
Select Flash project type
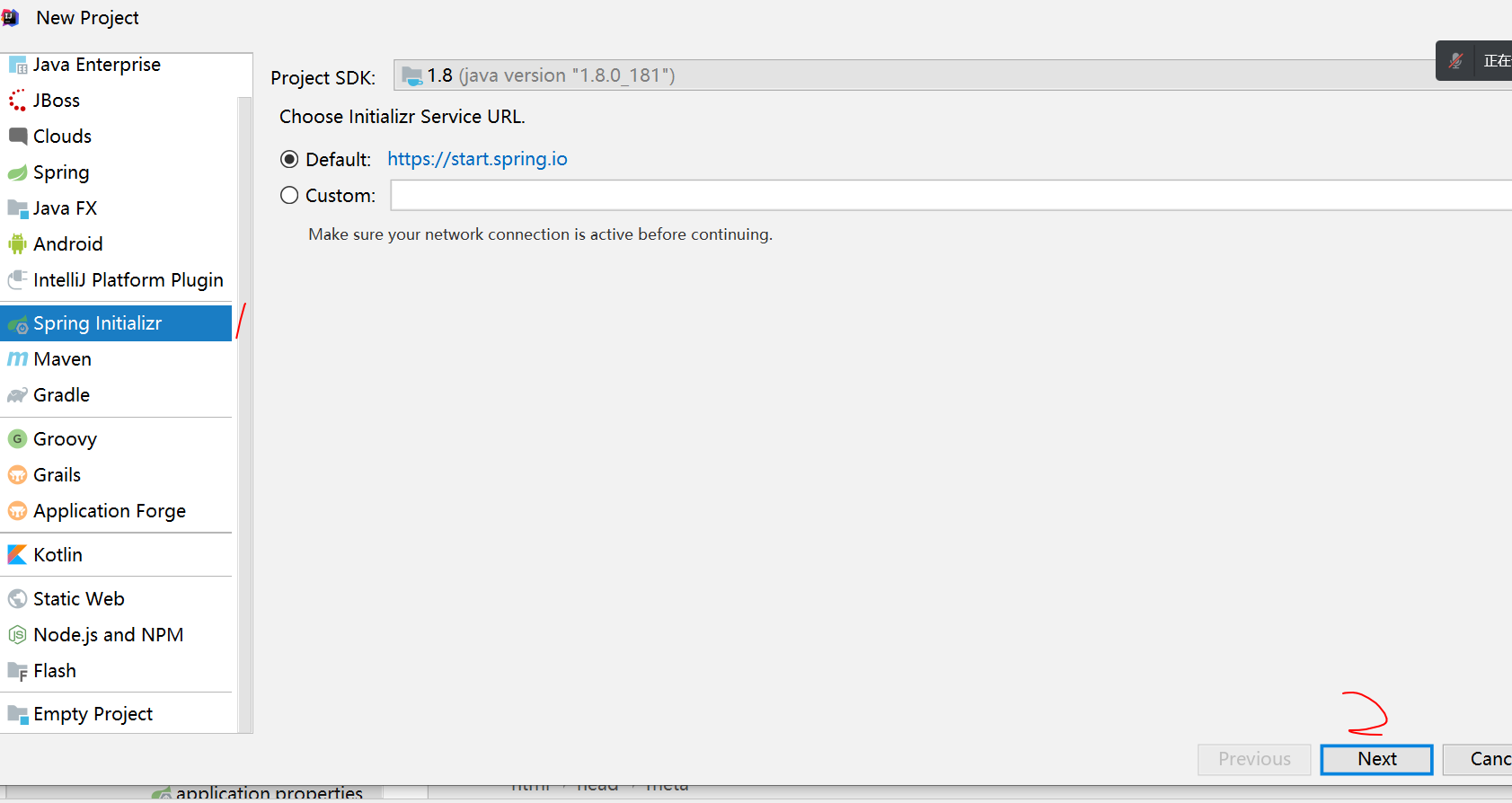116,671
